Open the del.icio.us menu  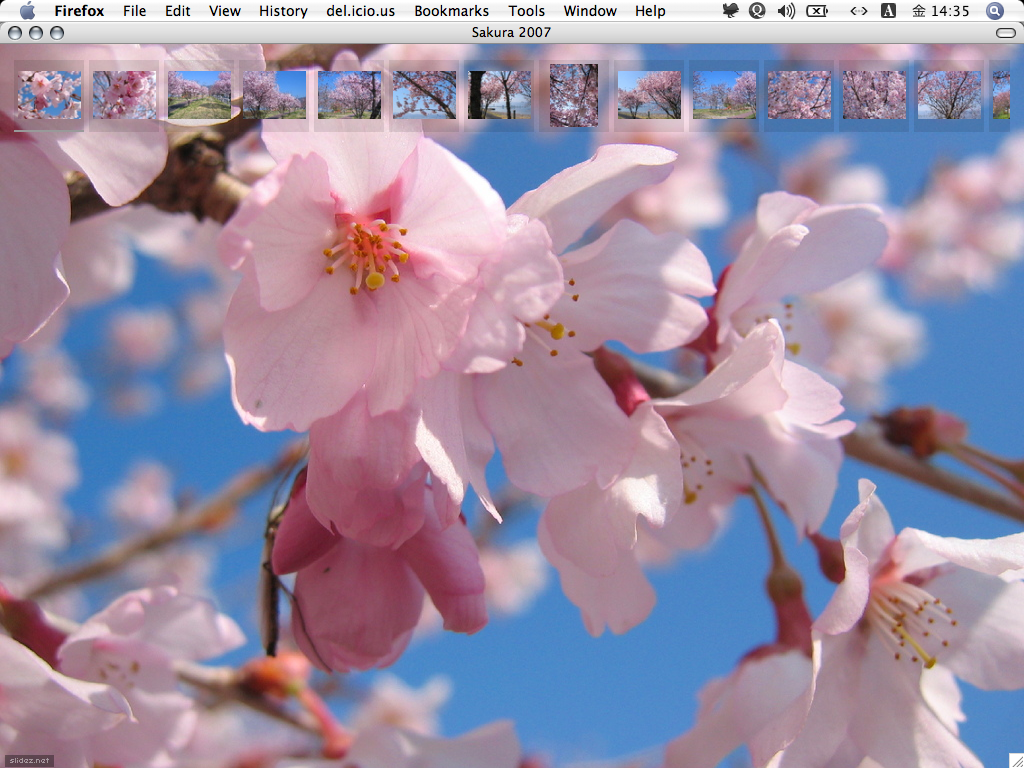click(x=360, y=11)
